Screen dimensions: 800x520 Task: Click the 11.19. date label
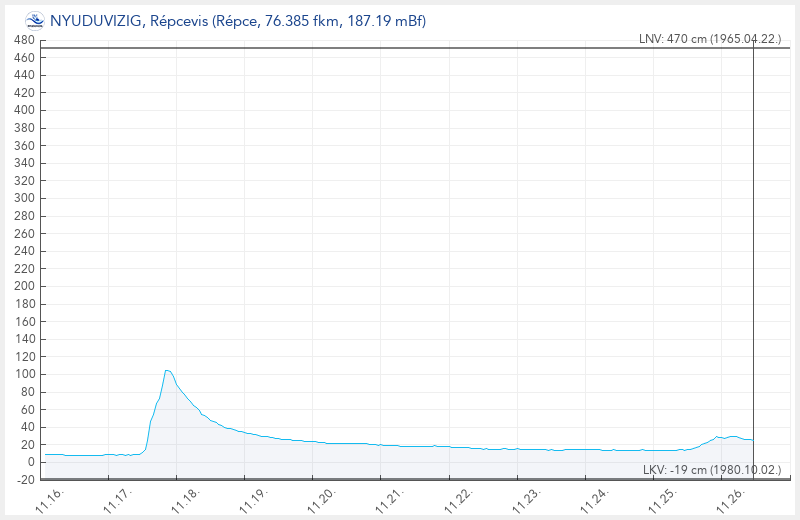point(254,497)
